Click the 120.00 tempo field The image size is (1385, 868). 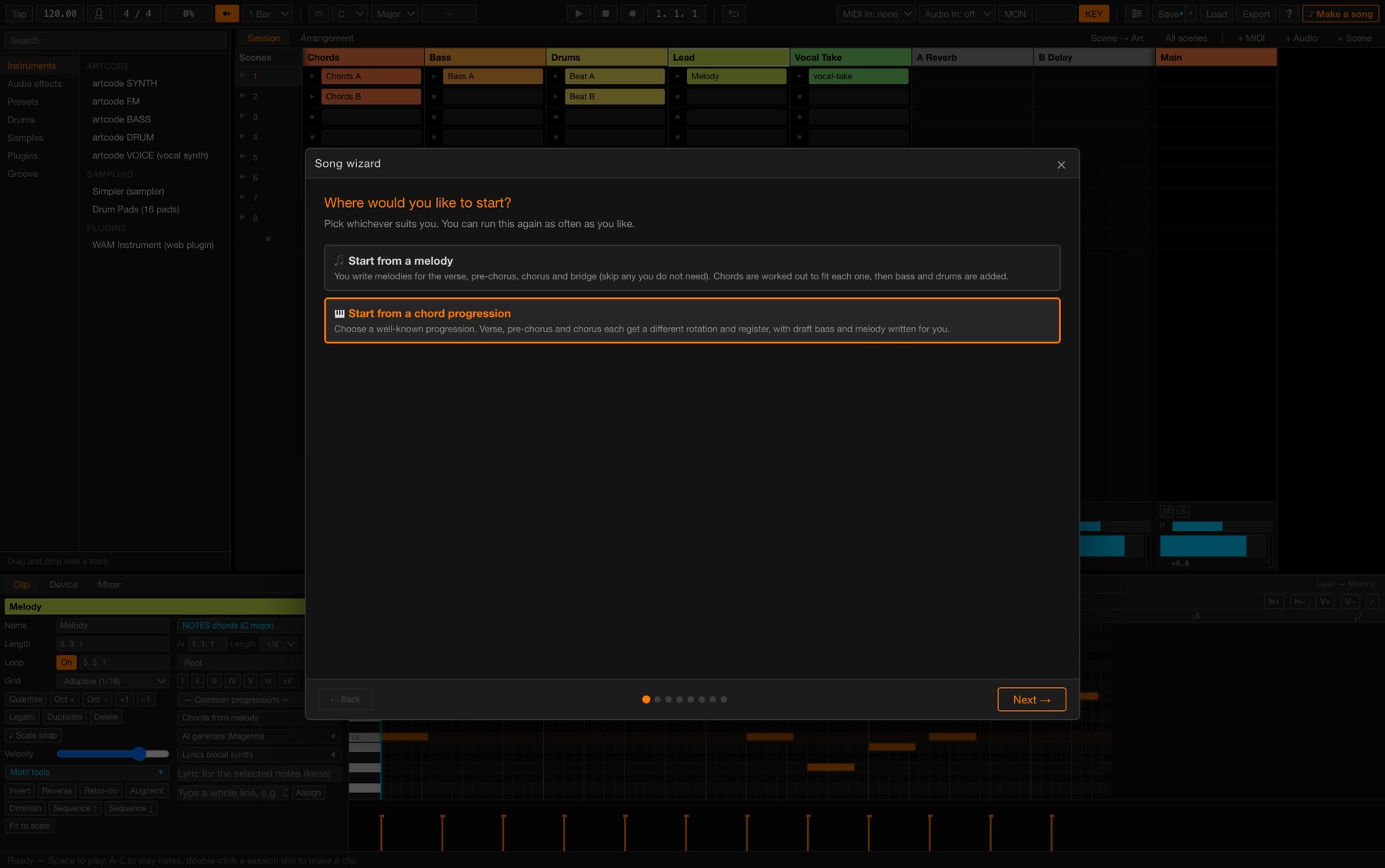60,14
